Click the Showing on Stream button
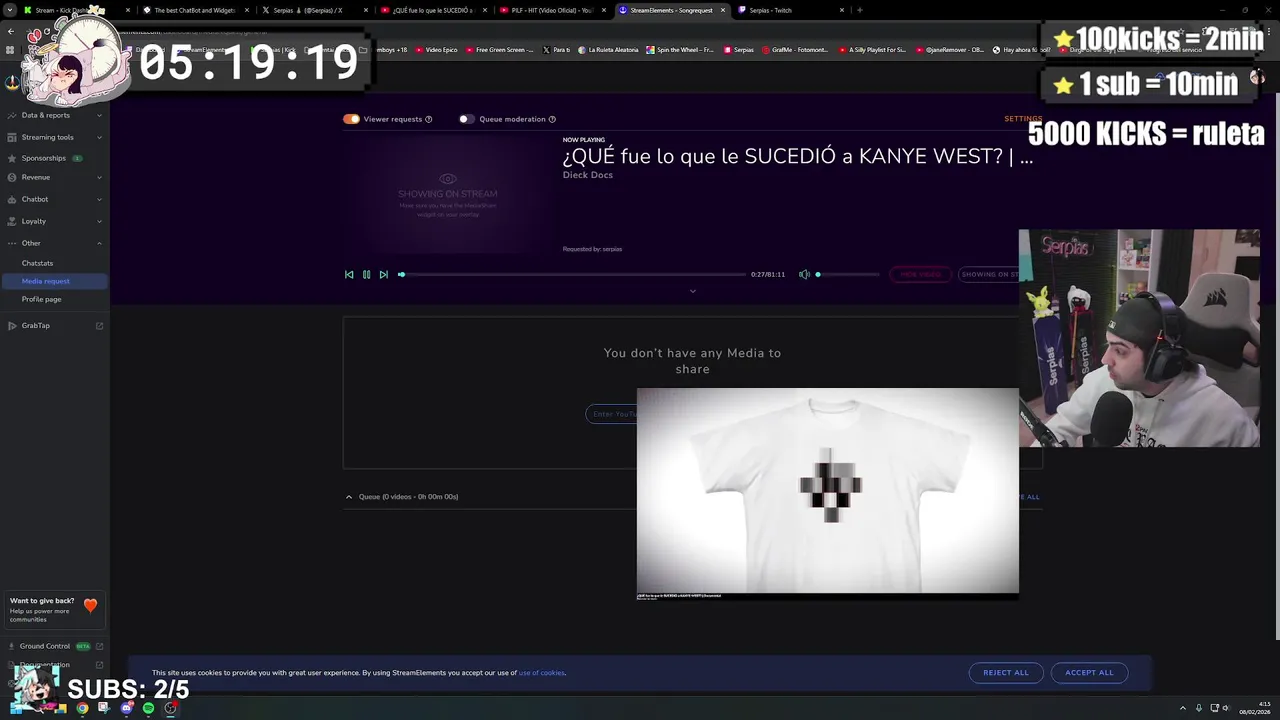This screenshot has width=1280, height=720. (990, 274)
